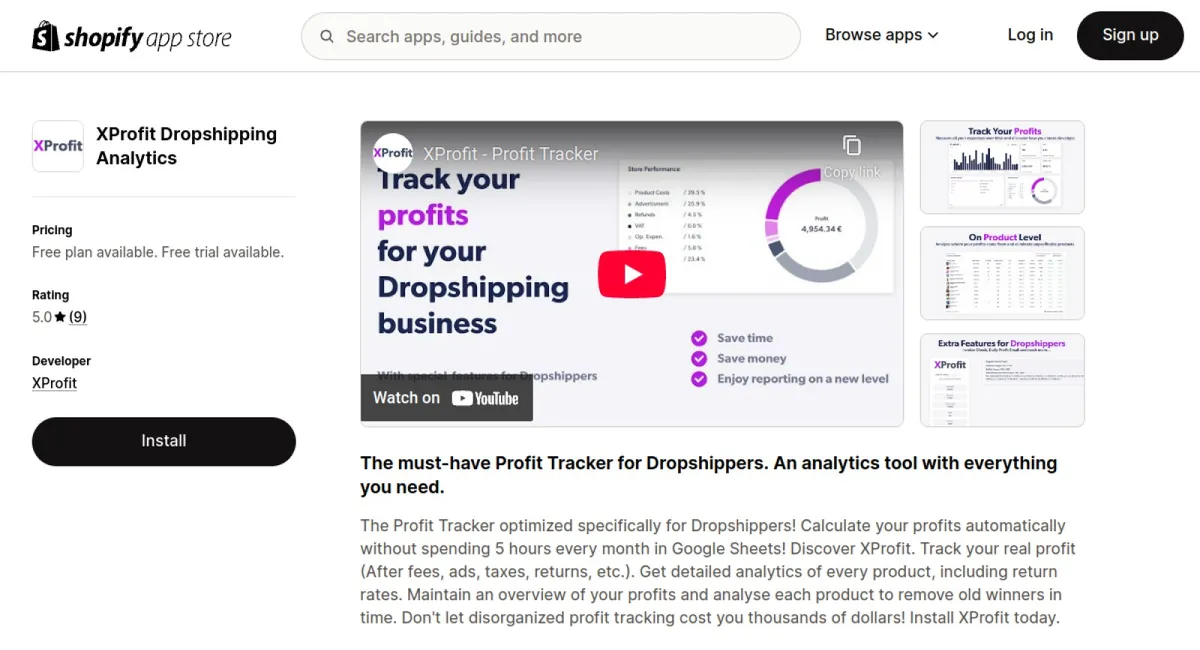Click the Shopify app store bag logo
The height and width of the screenshot is (650, 1200).
[x=44, y=35]
